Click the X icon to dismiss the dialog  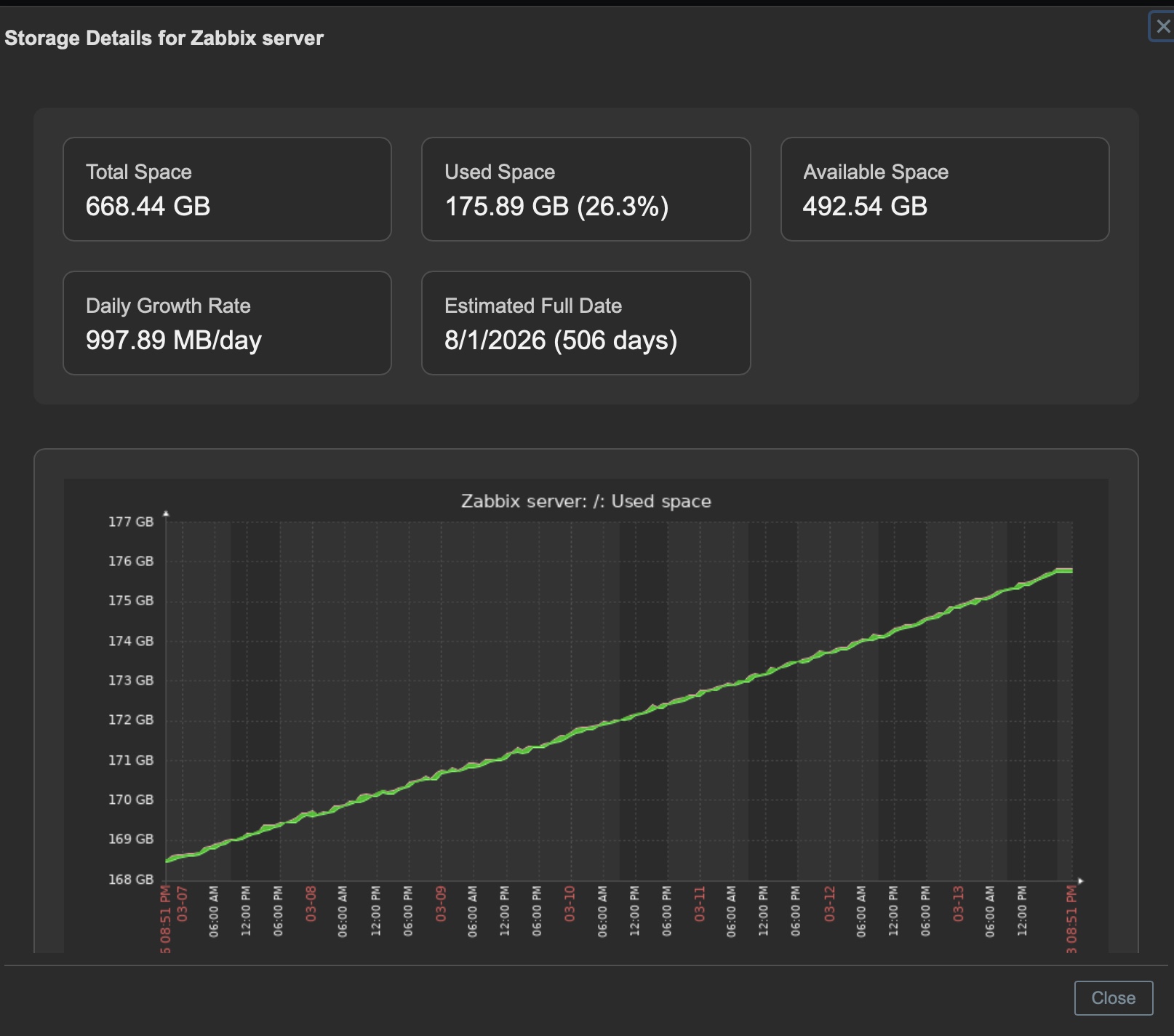(1163, 25)
